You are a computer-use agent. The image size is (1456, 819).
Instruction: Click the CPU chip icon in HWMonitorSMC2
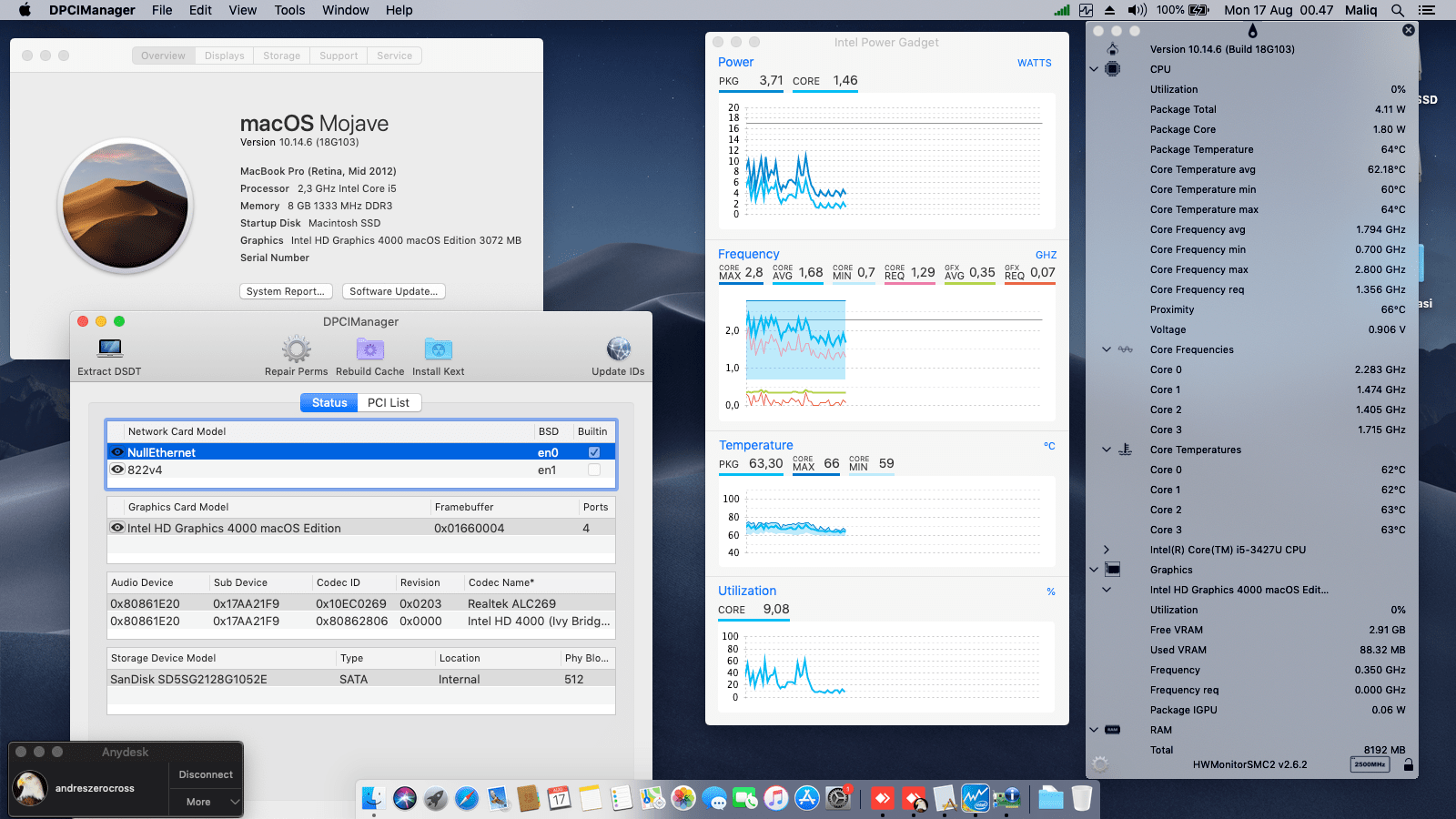click(1111, 68)
